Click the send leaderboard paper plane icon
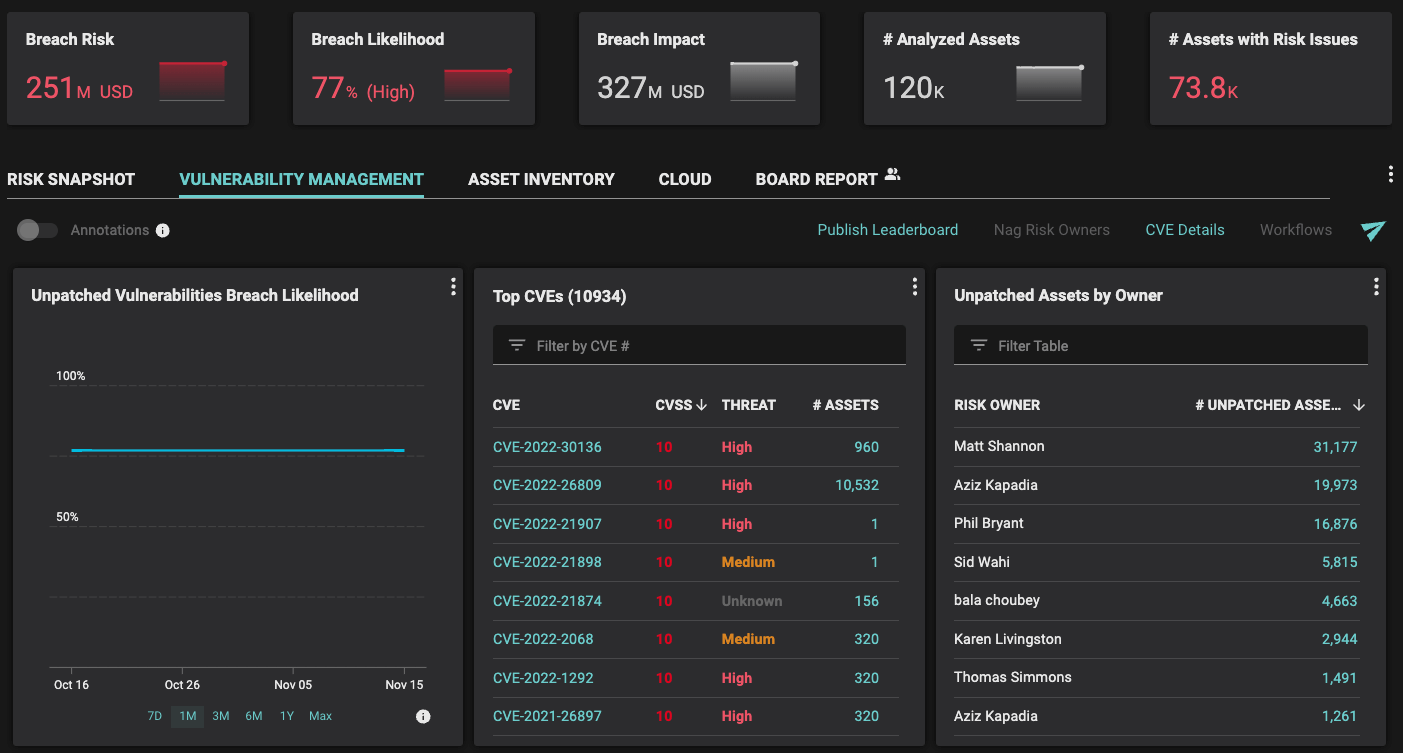Image resolution: width=1403 pixels, height=753 pixels. [1373, 231]
